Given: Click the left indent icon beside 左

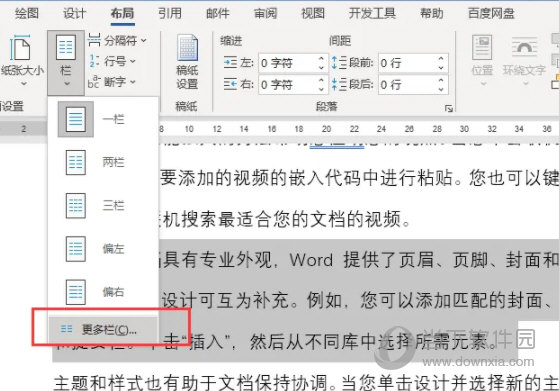Looking at the screenshot, I should point(230,63).
